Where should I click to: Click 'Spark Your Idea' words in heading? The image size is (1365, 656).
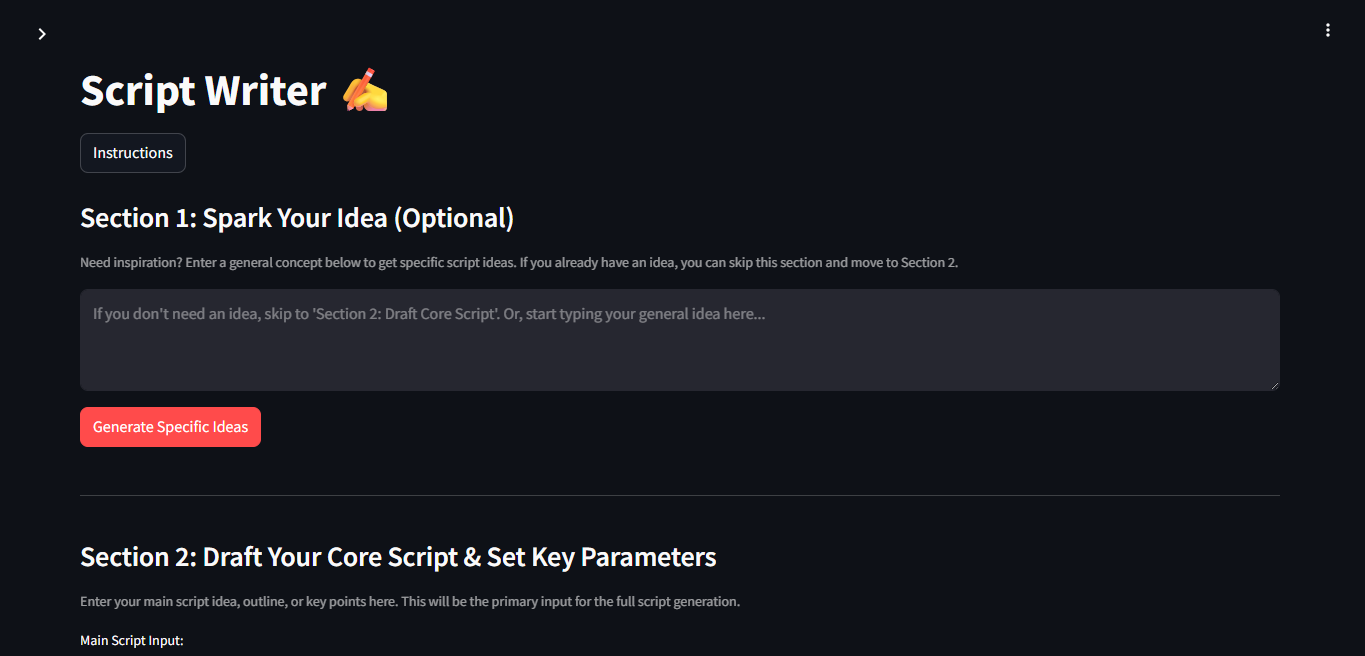(x=295, y=218)
